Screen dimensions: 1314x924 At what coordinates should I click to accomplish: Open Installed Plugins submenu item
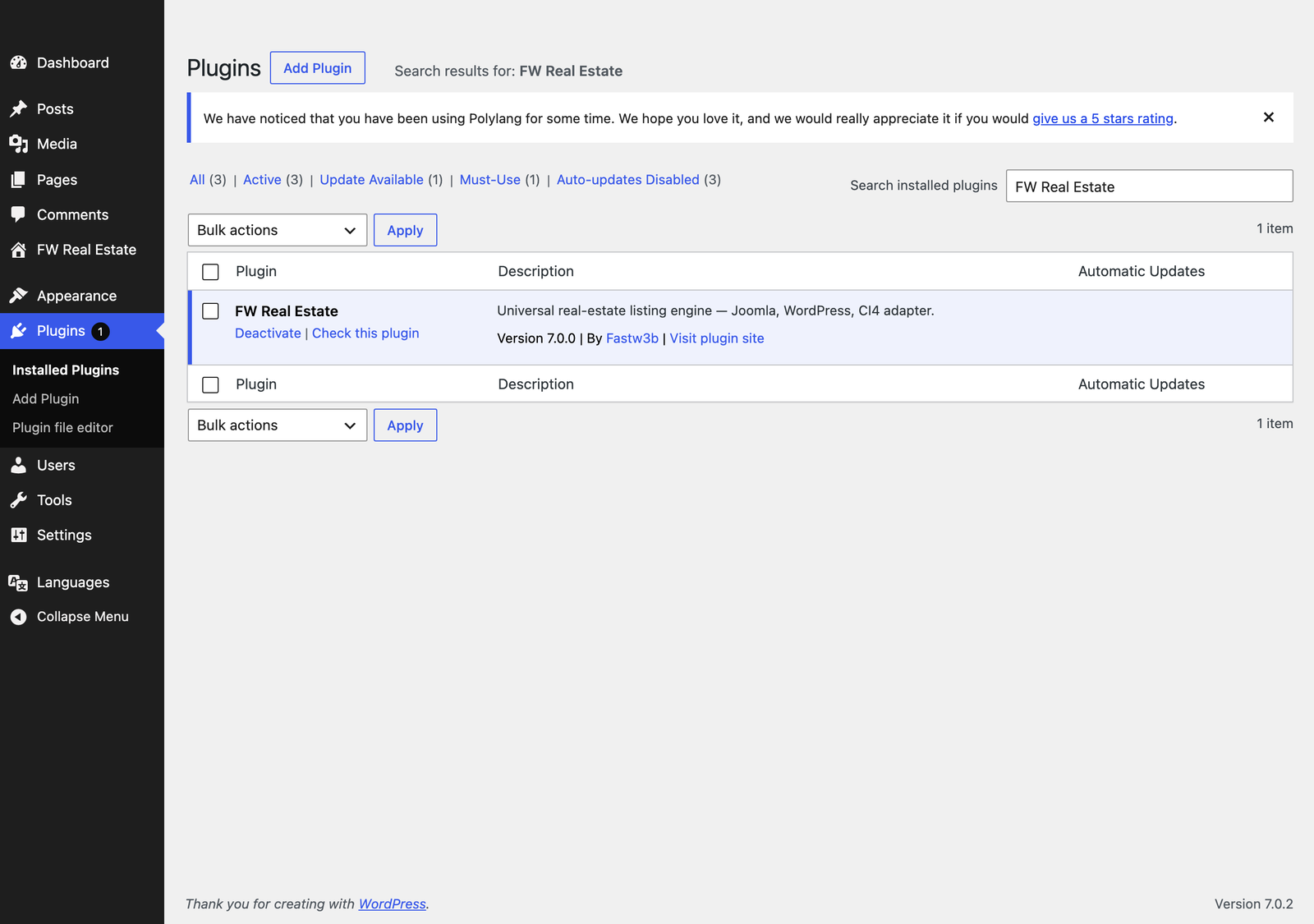[66, 370]
